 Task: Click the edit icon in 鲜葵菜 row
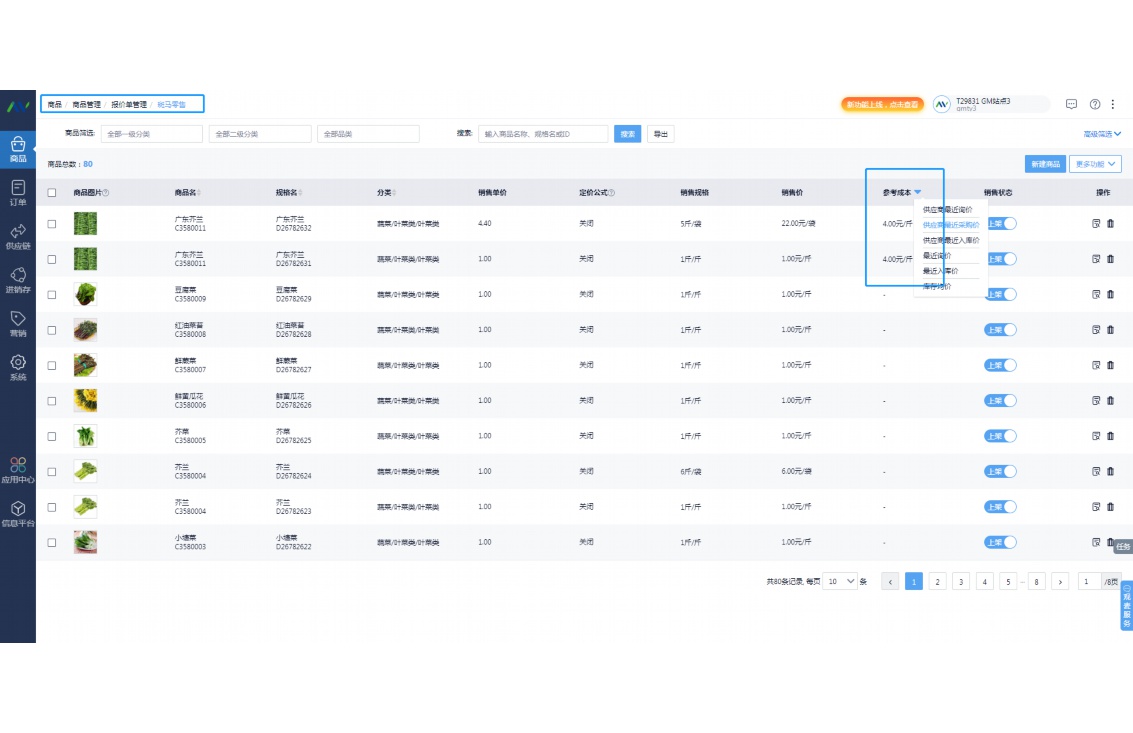pos(1096,365)
